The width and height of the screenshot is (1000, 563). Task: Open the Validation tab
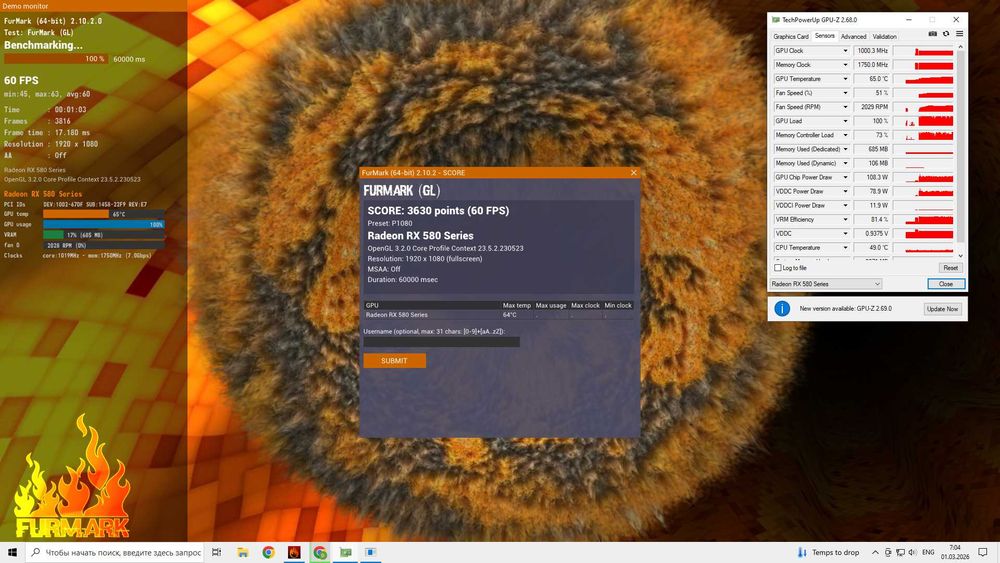click(885, 37)
